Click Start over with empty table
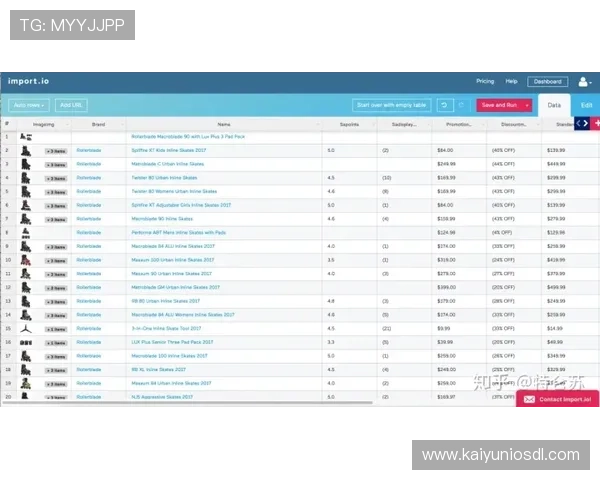 pos(391,105)
